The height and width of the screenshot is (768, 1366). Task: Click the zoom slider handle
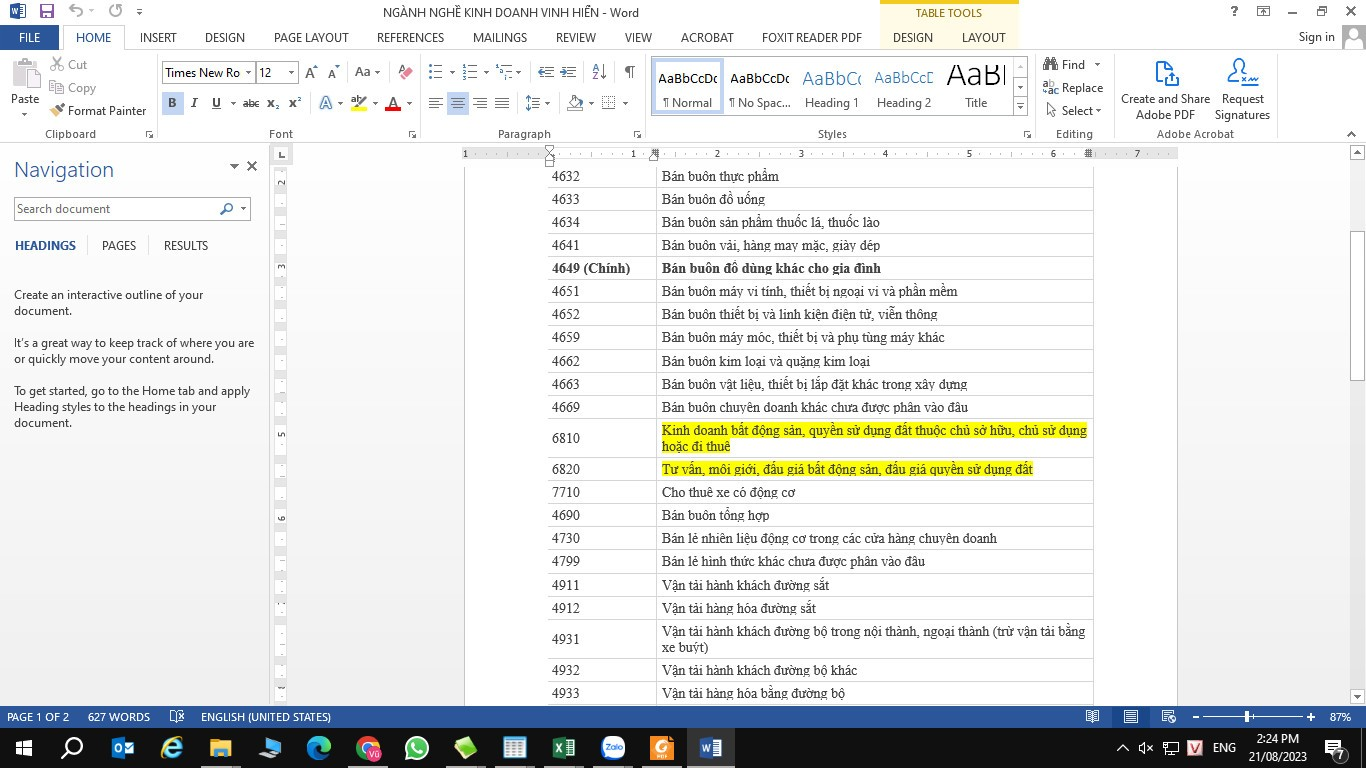click(x=1248, y=717)
